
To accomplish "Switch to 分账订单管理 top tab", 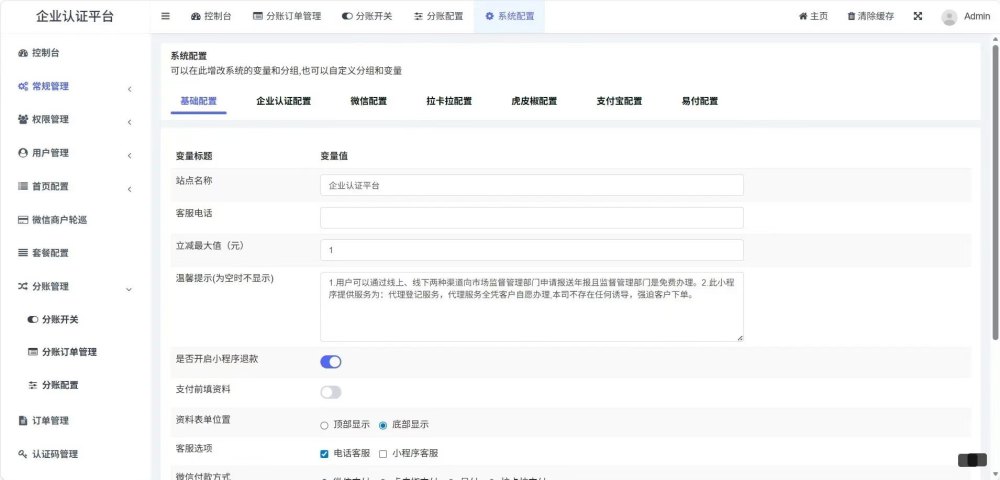I will click(286, 17).
